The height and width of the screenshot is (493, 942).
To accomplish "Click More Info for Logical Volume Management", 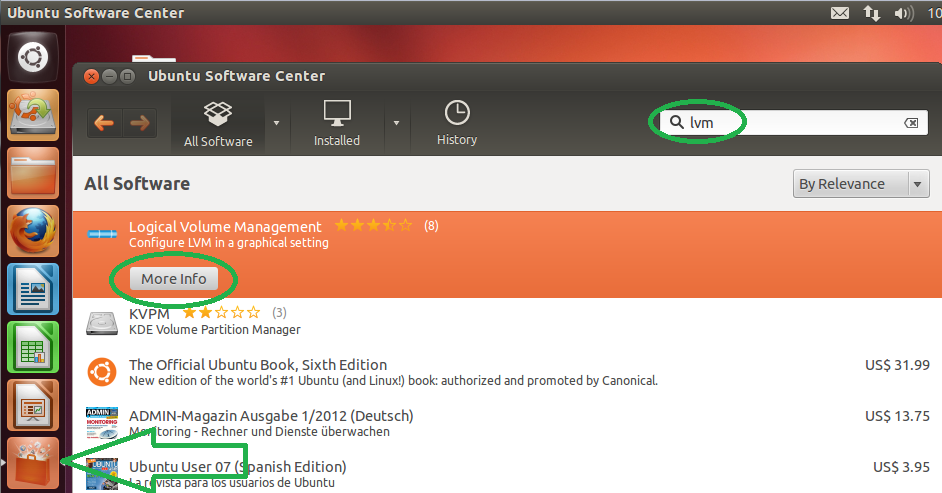I will tap(174, 279).
